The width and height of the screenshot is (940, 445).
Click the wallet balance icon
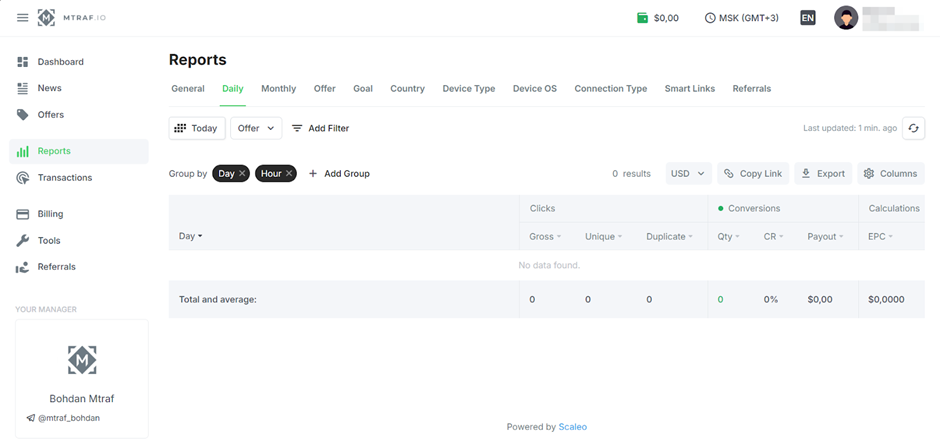(642, 18)
